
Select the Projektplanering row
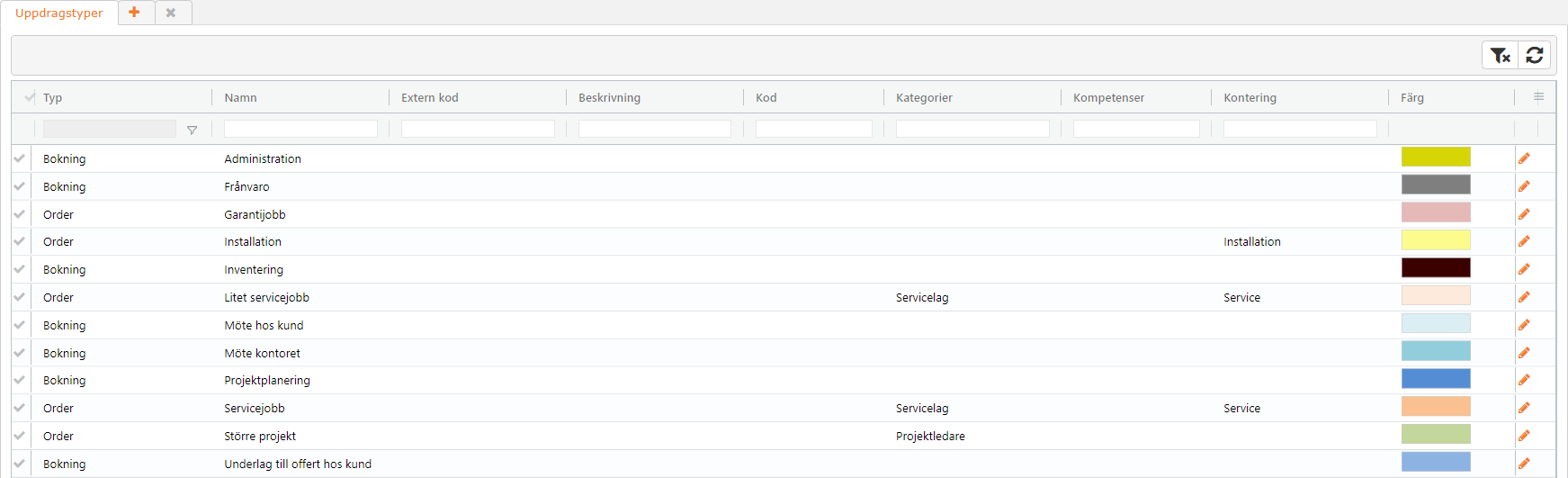(x=784, y=380)
